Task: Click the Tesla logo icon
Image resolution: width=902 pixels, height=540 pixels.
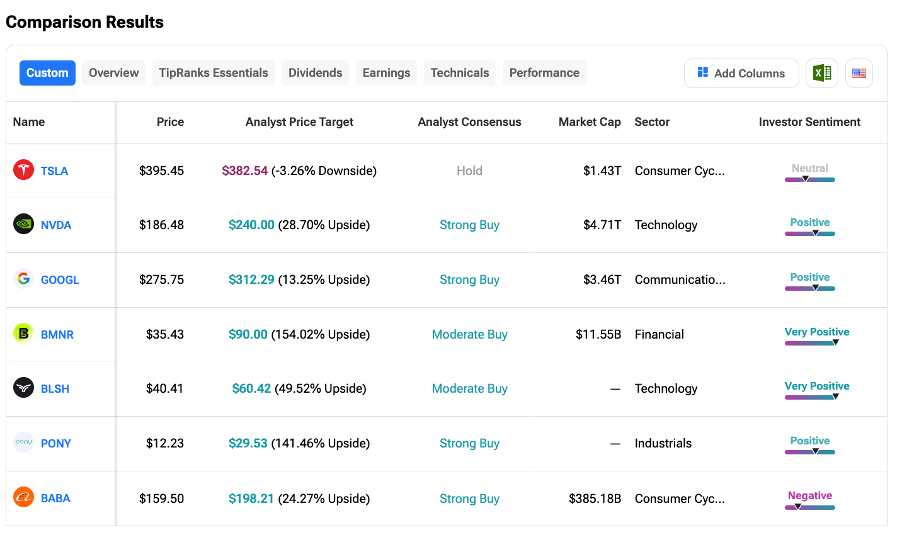Action: tap(23, 170)
